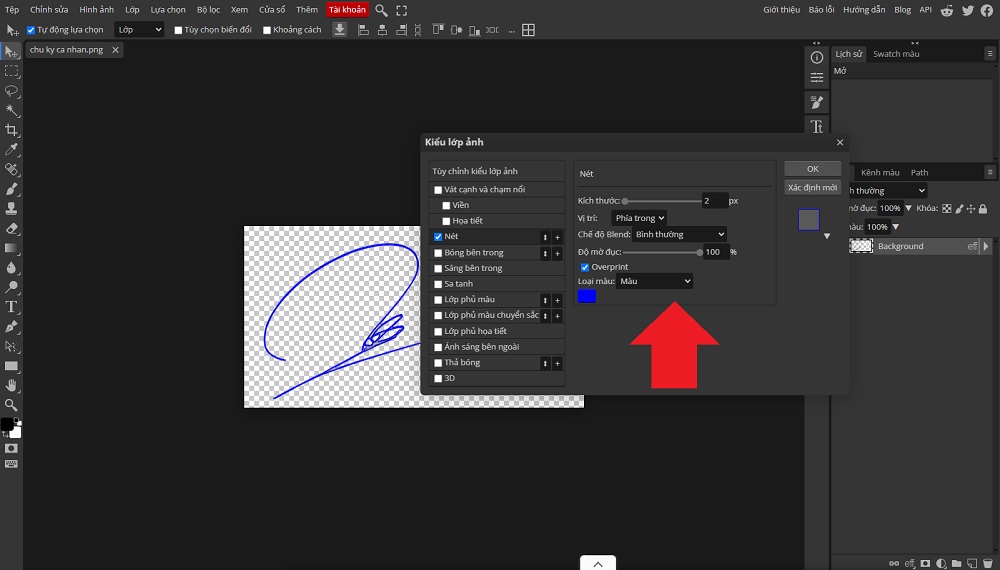The height and width of the screenshot is (570, 1000).
Task: Enable 'Thả bóng' style checkbox
Action: pyautogui.click(x=438, y=363)
